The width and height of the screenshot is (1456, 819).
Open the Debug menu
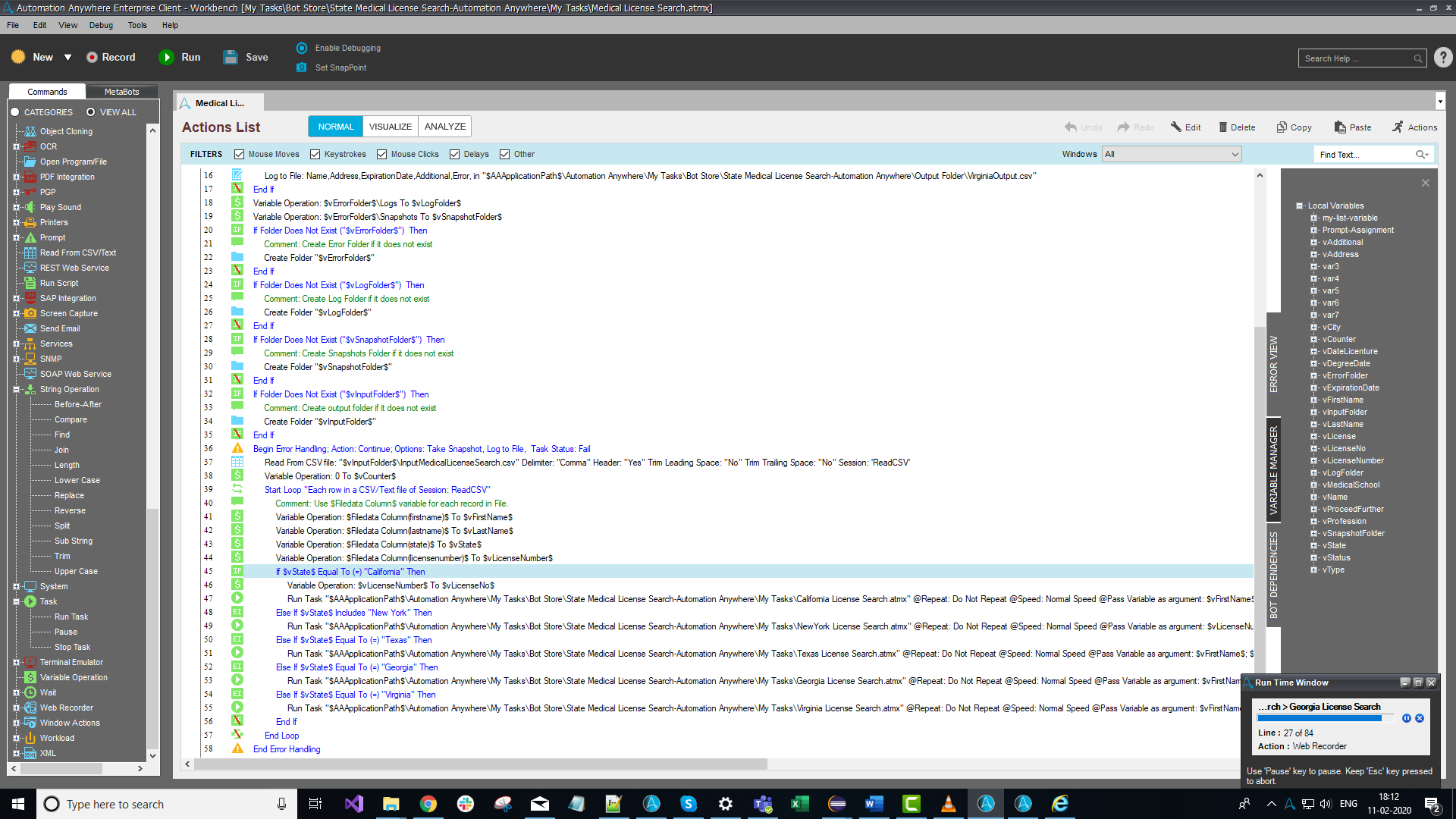tap(101, 25)
